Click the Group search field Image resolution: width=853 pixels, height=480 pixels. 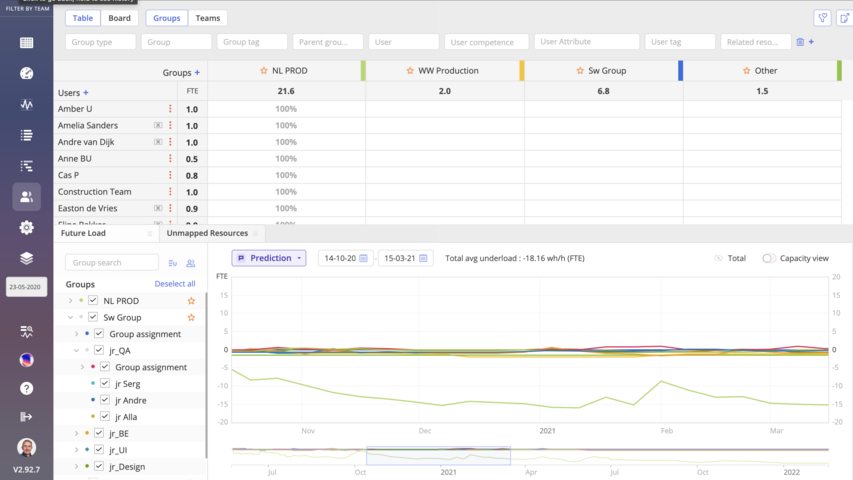coord(112,262)
